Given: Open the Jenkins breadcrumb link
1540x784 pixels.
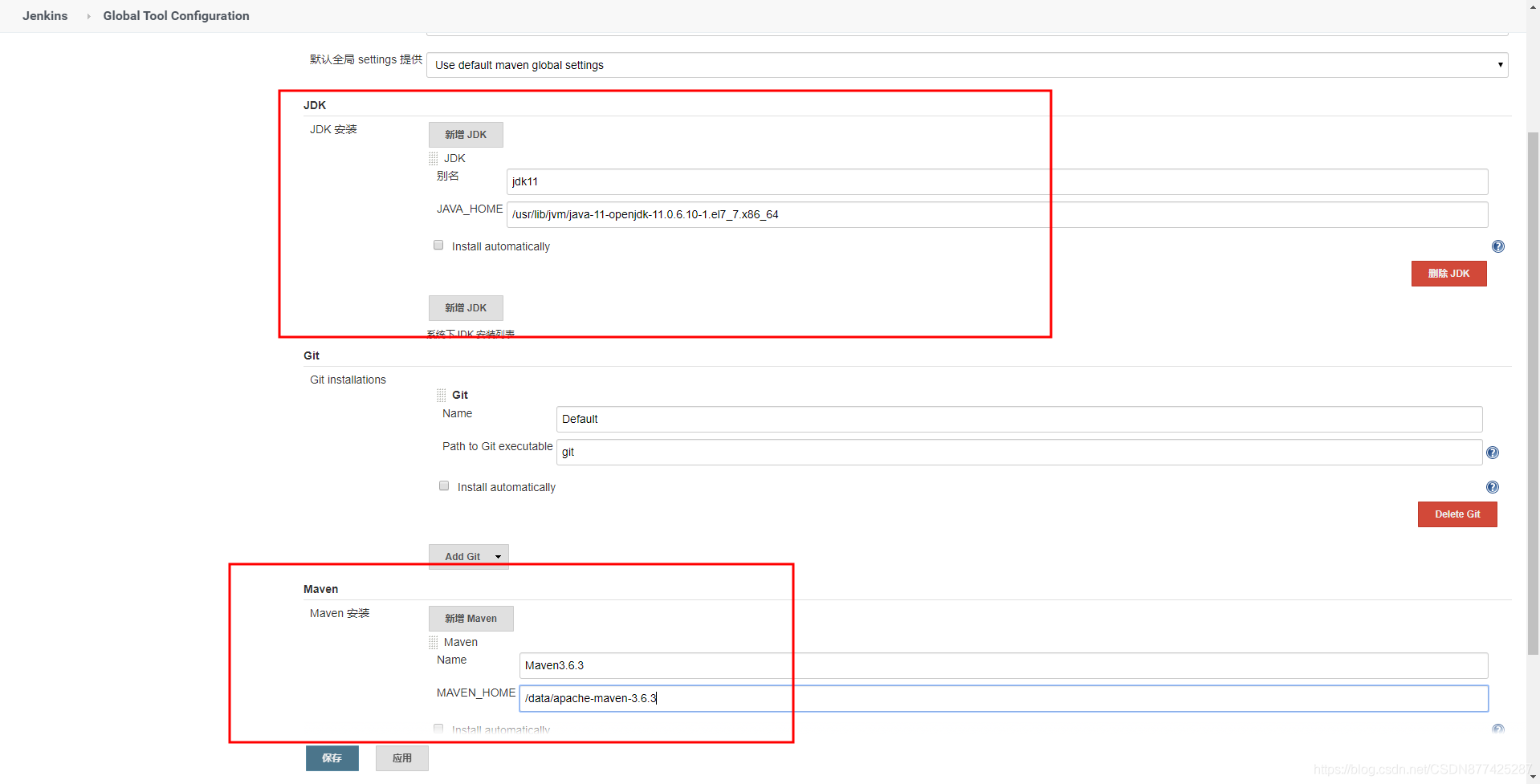Looking at the screenshot, I should [45, 16].
